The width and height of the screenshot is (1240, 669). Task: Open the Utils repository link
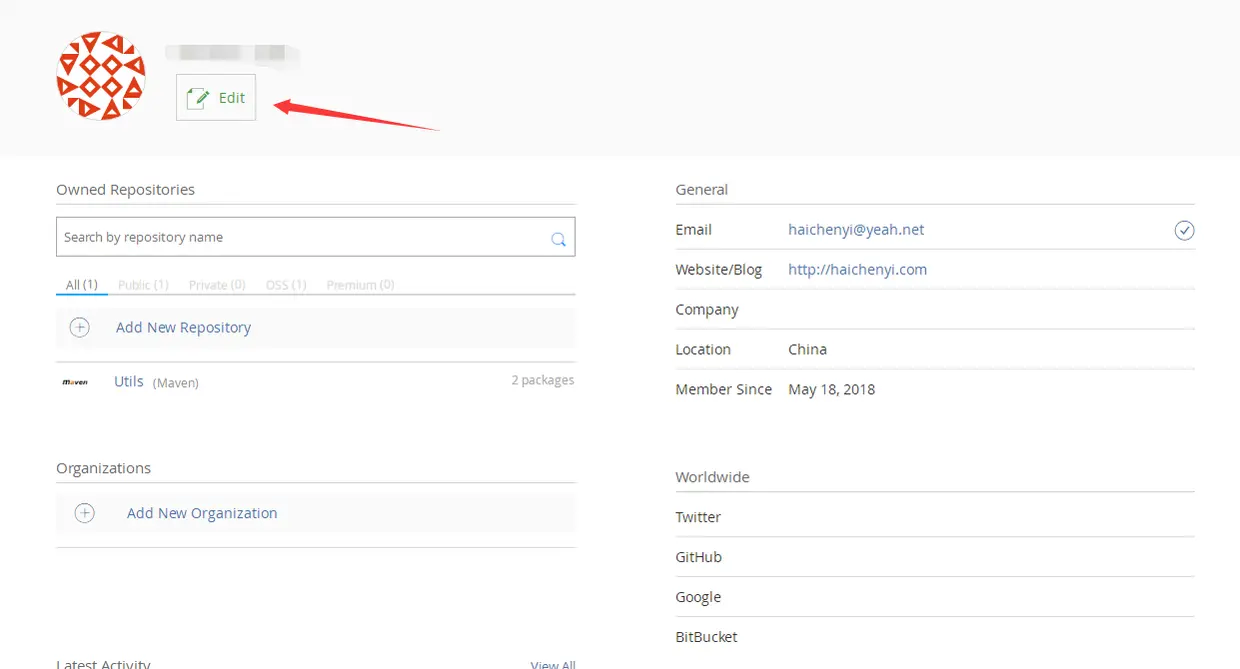[x=129, y=381]
